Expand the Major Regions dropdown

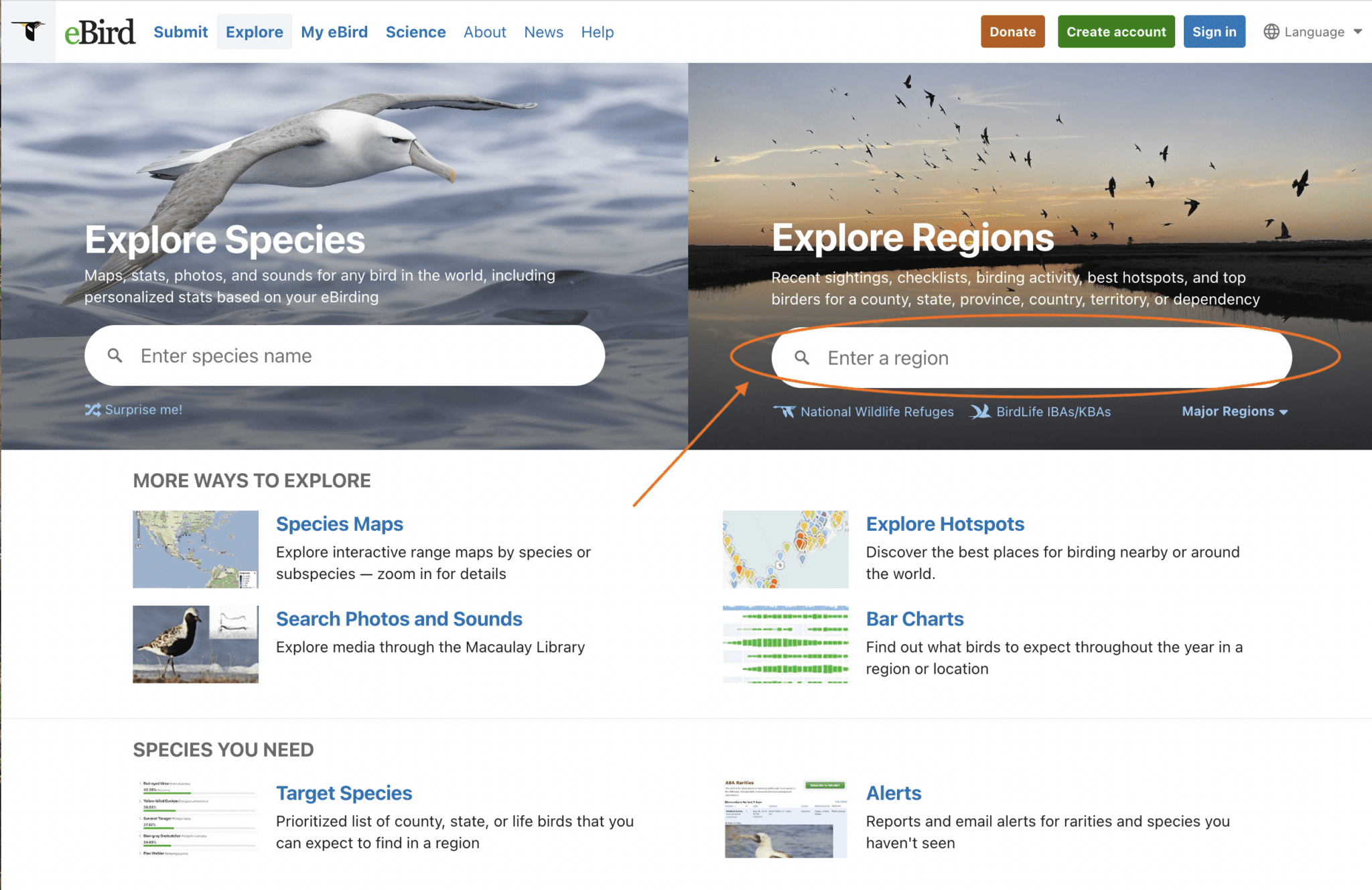click(1234, 411)
